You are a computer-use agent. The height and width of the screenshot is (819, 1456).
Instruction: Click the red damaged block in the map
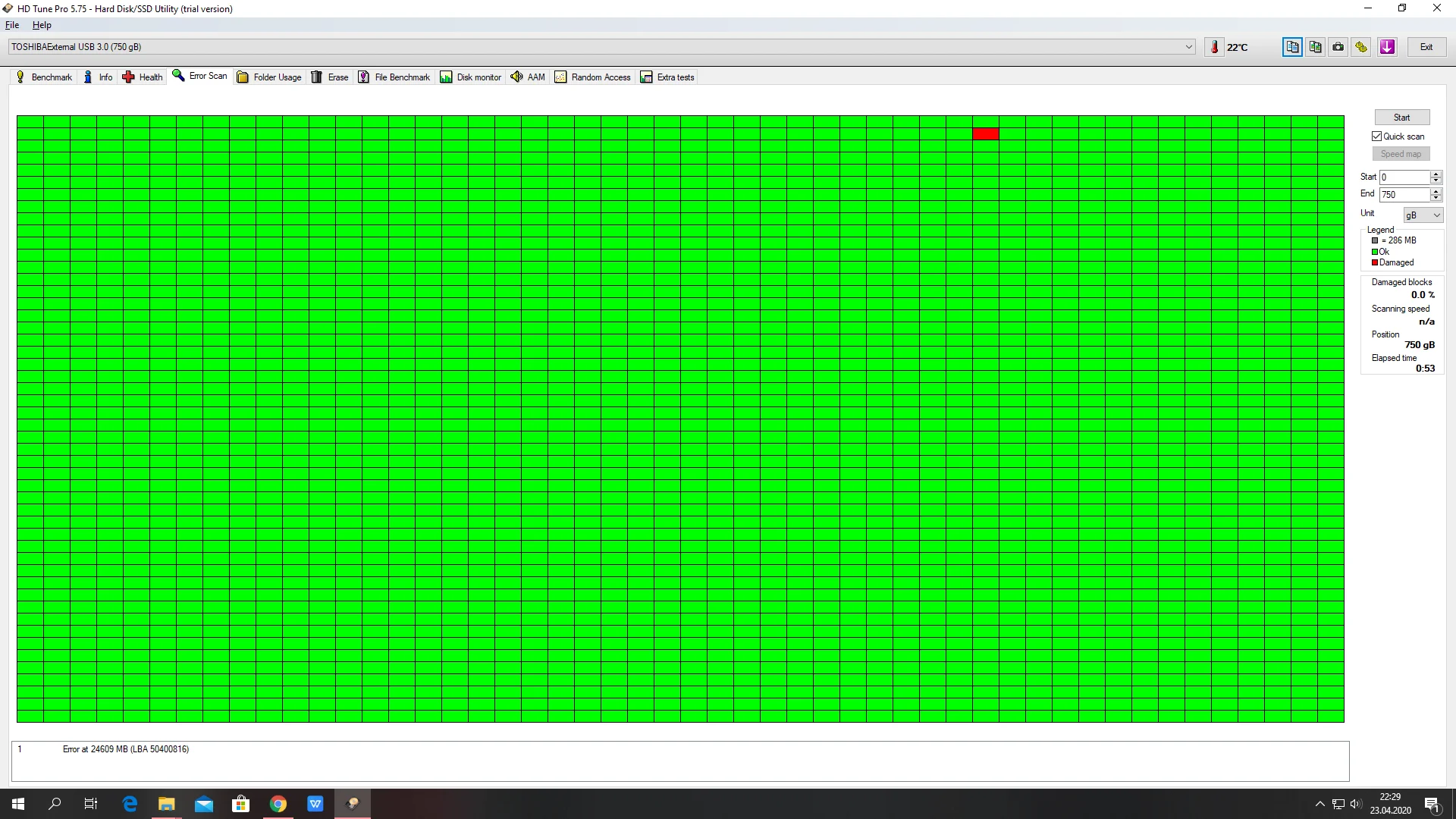coord(985,133)
